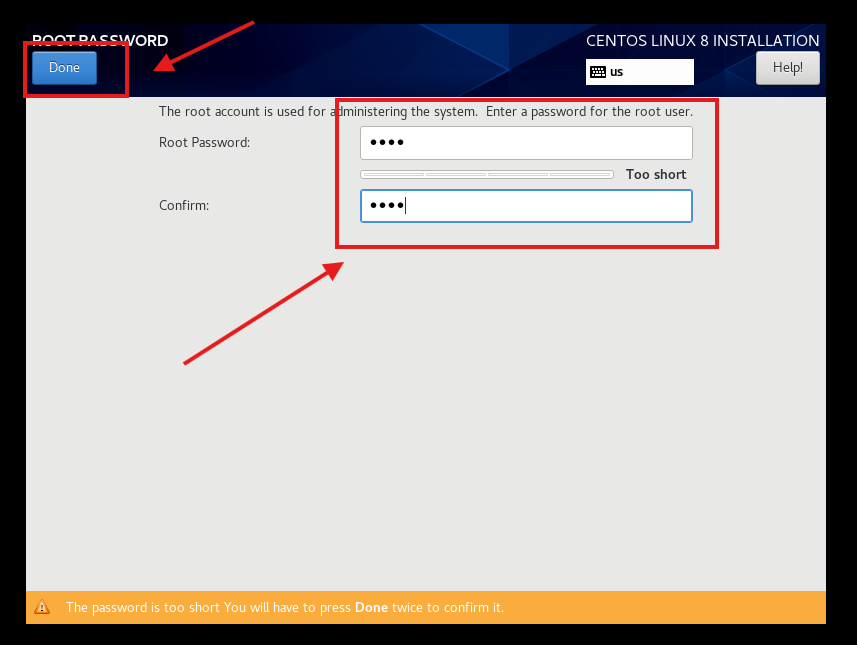This screenshot has width=857, height=645.
Task: Click the second password strength bar segment
Action: 456,175
